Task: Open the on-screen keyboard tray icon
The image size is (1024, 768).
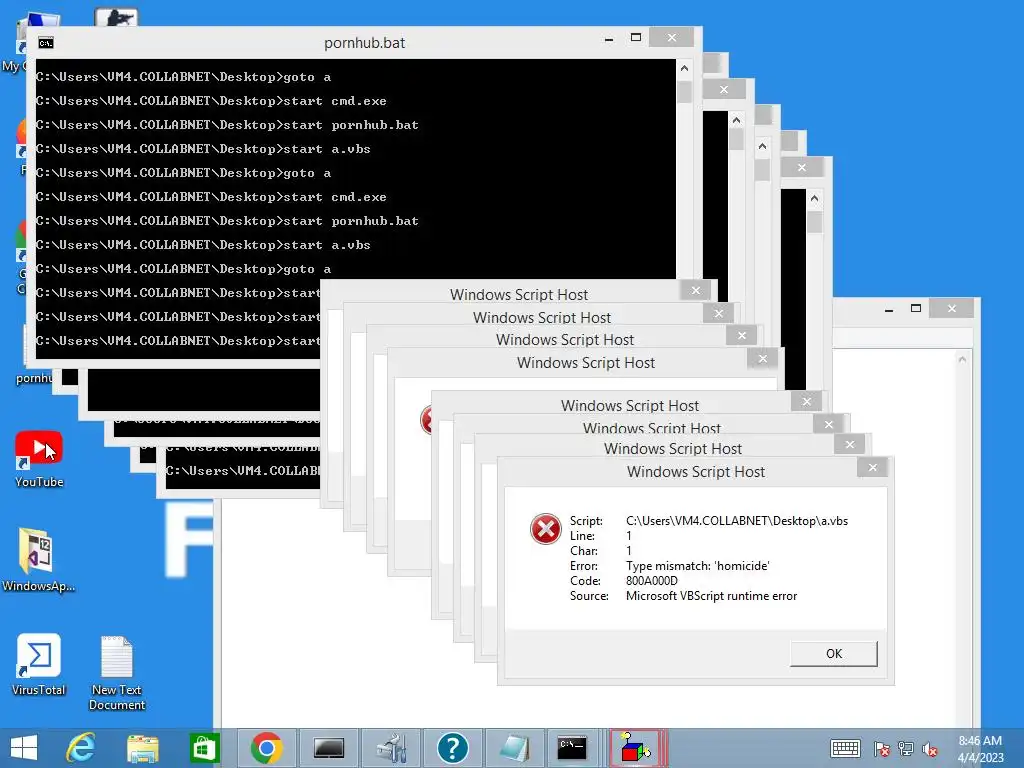Action: pyautogui.click(x=845, y=748)
